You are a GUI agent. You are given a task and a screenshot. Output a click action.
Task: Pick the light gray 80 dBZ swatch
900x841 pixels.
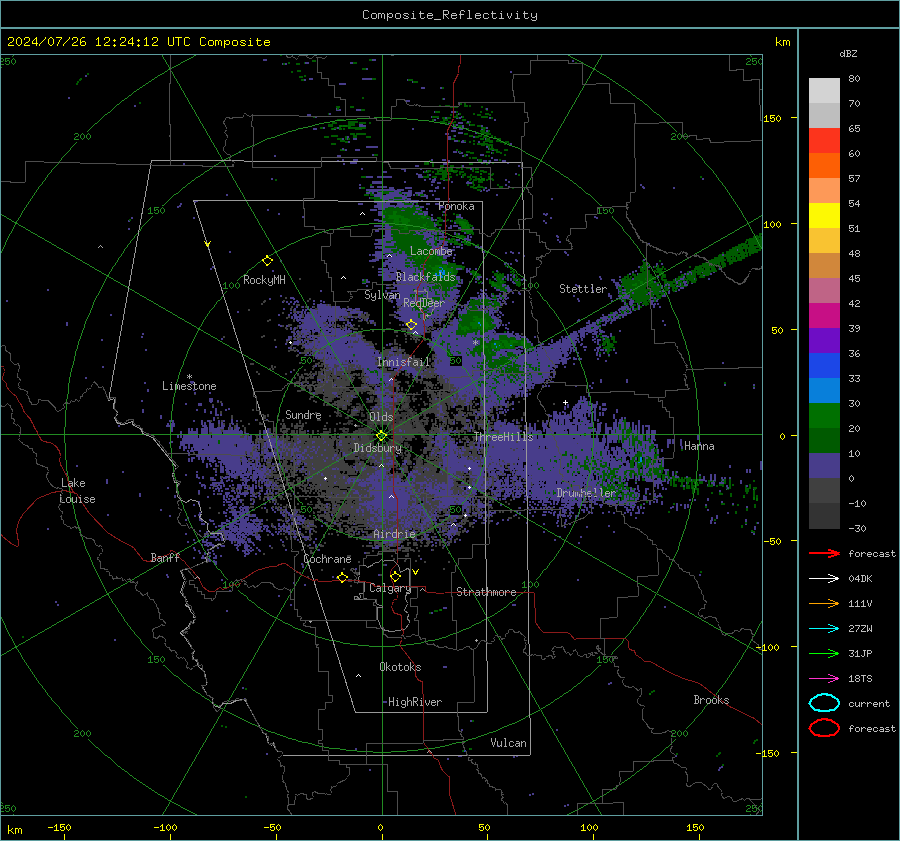click(824, 91)
